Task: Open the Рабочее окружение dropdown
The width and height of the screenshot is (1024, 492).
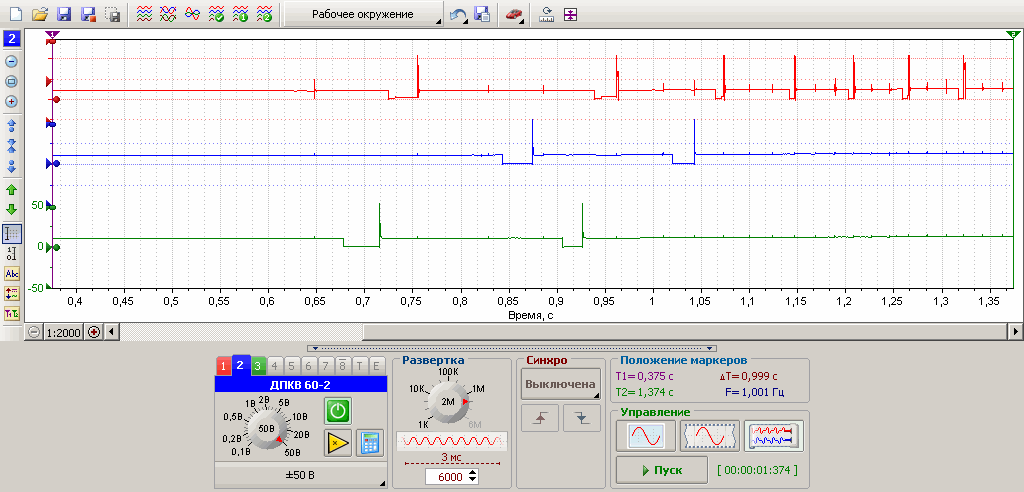Action: coord(363,15)
